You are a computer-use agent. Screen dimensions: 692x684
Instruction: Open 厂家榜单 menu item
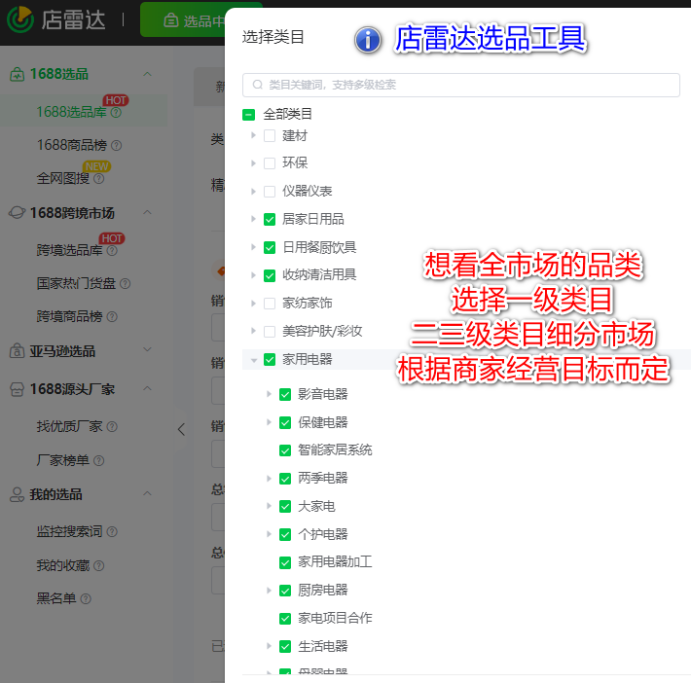click(x=63, y=461)
